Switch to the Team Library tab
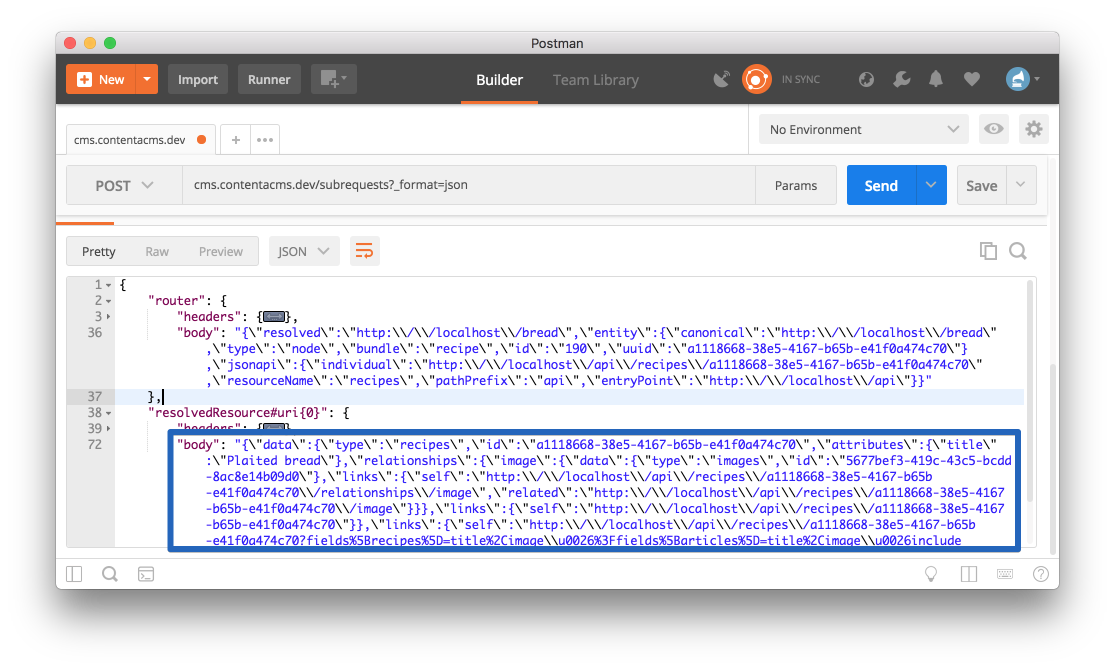 click(596, 80)
